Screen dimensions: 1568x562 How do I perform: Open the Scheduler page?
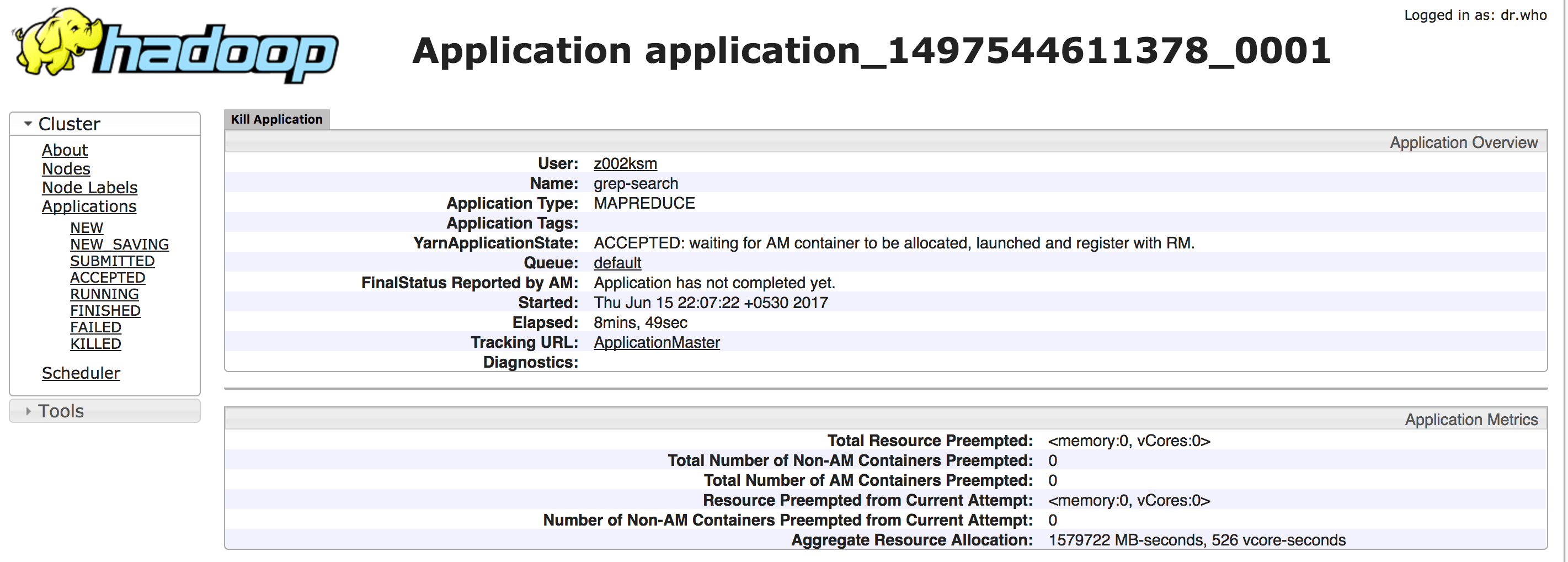coord(81,373)
